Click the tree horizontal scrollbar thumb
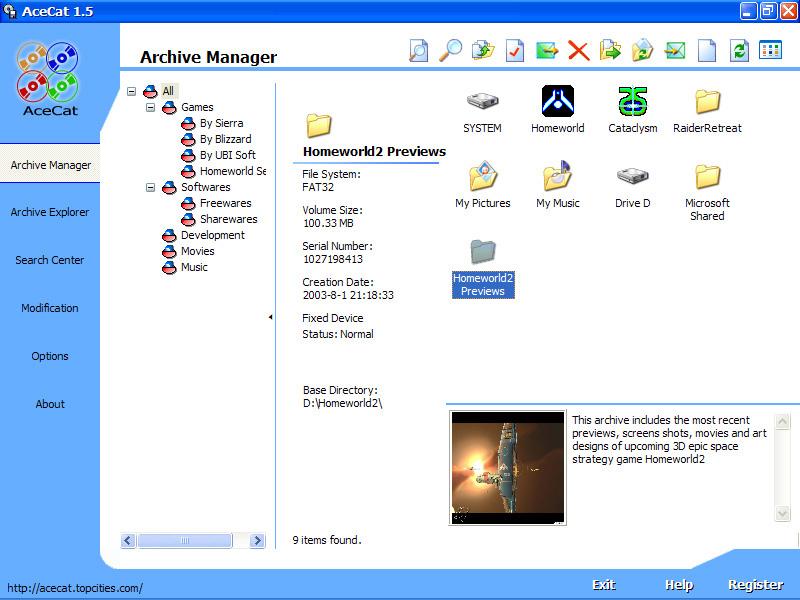This screenshot has height=600, width=800. (x=185, y=540)
